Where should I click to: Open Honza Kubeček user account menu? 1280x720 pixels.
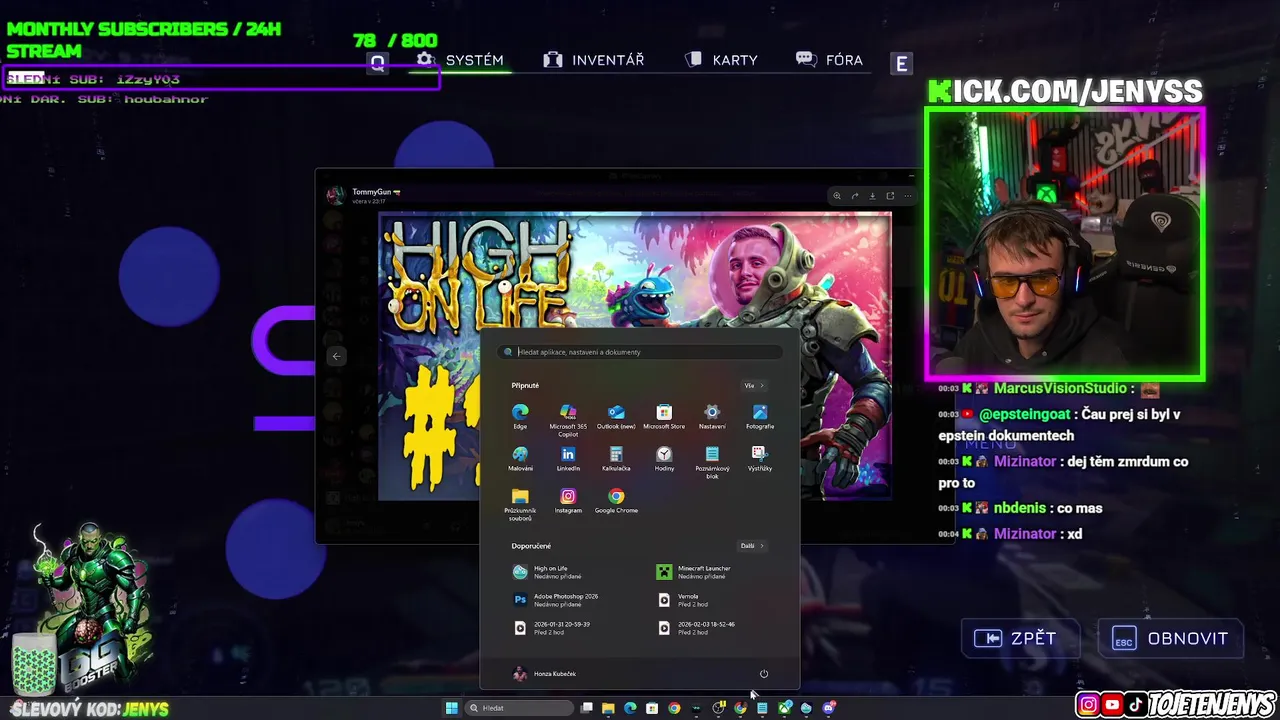click(x=544, y=674)
